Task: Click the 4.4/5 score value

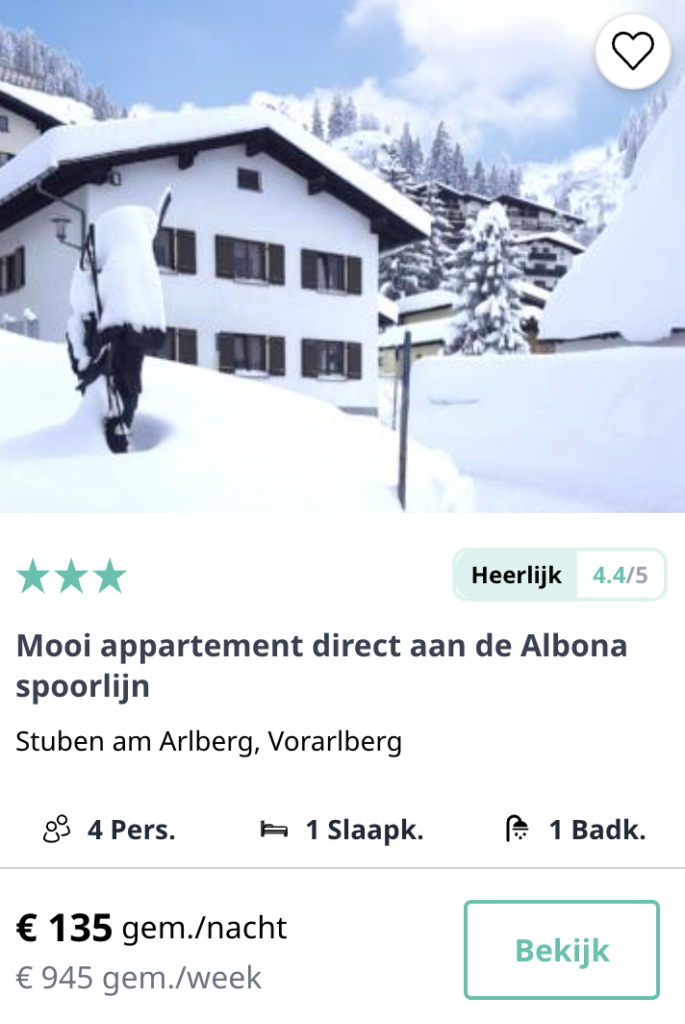Action: (x=620, y=575)
